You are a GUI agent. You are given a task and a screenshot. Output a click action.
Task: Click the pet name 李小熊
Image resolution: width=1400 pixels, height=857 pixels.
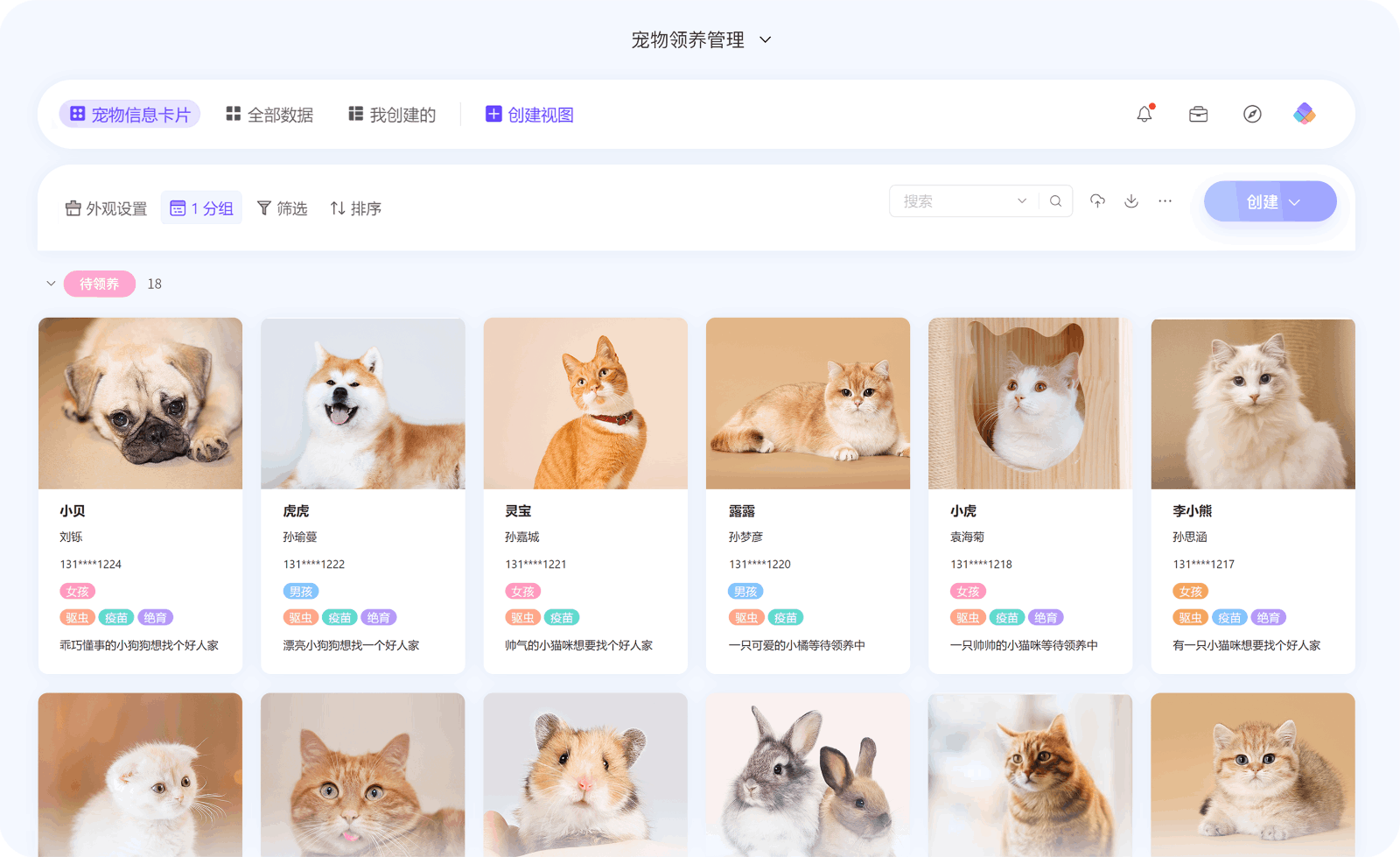pyautogui.click(x=1193, y=511)
